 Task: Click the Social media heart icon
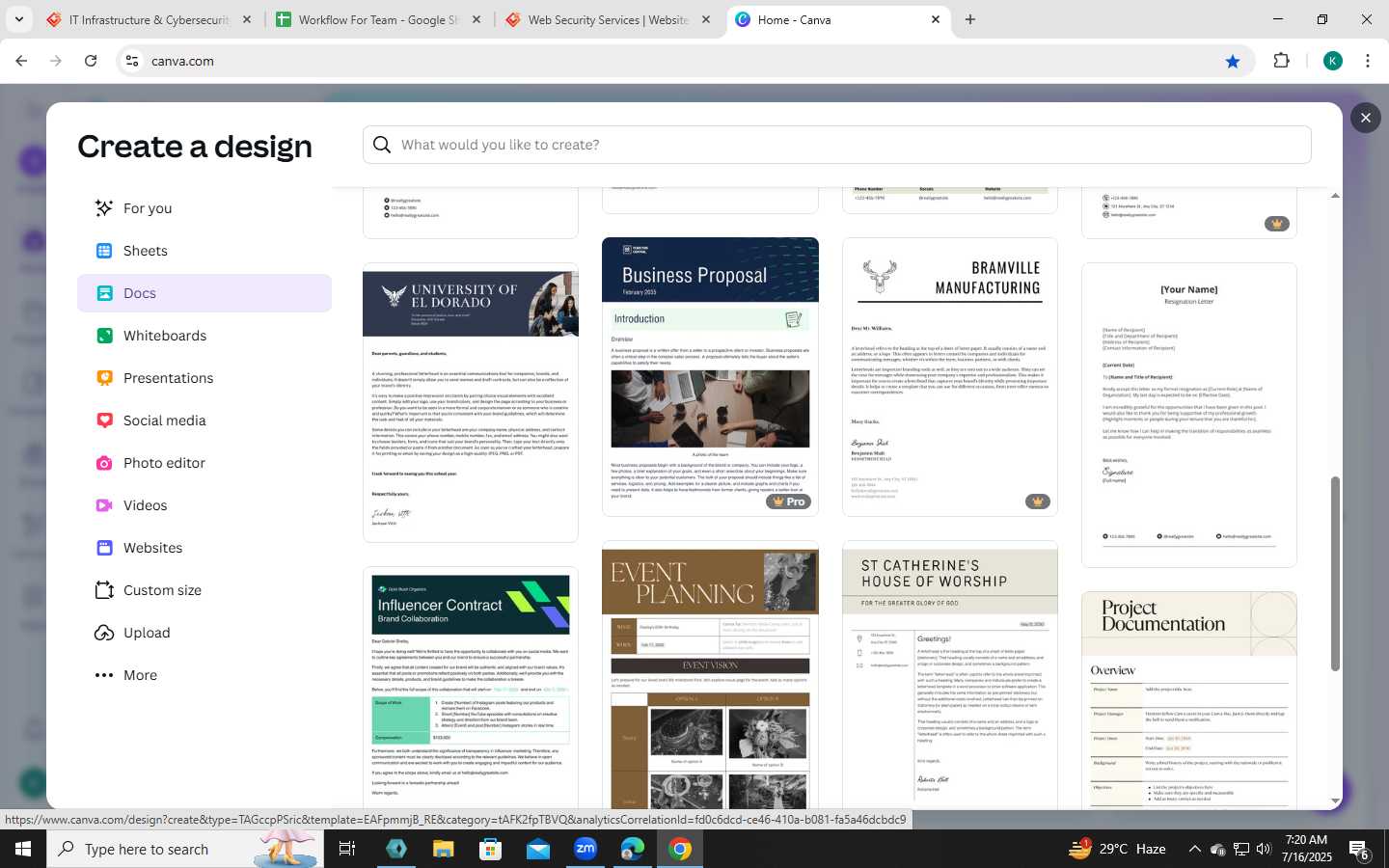coord(104,420)
